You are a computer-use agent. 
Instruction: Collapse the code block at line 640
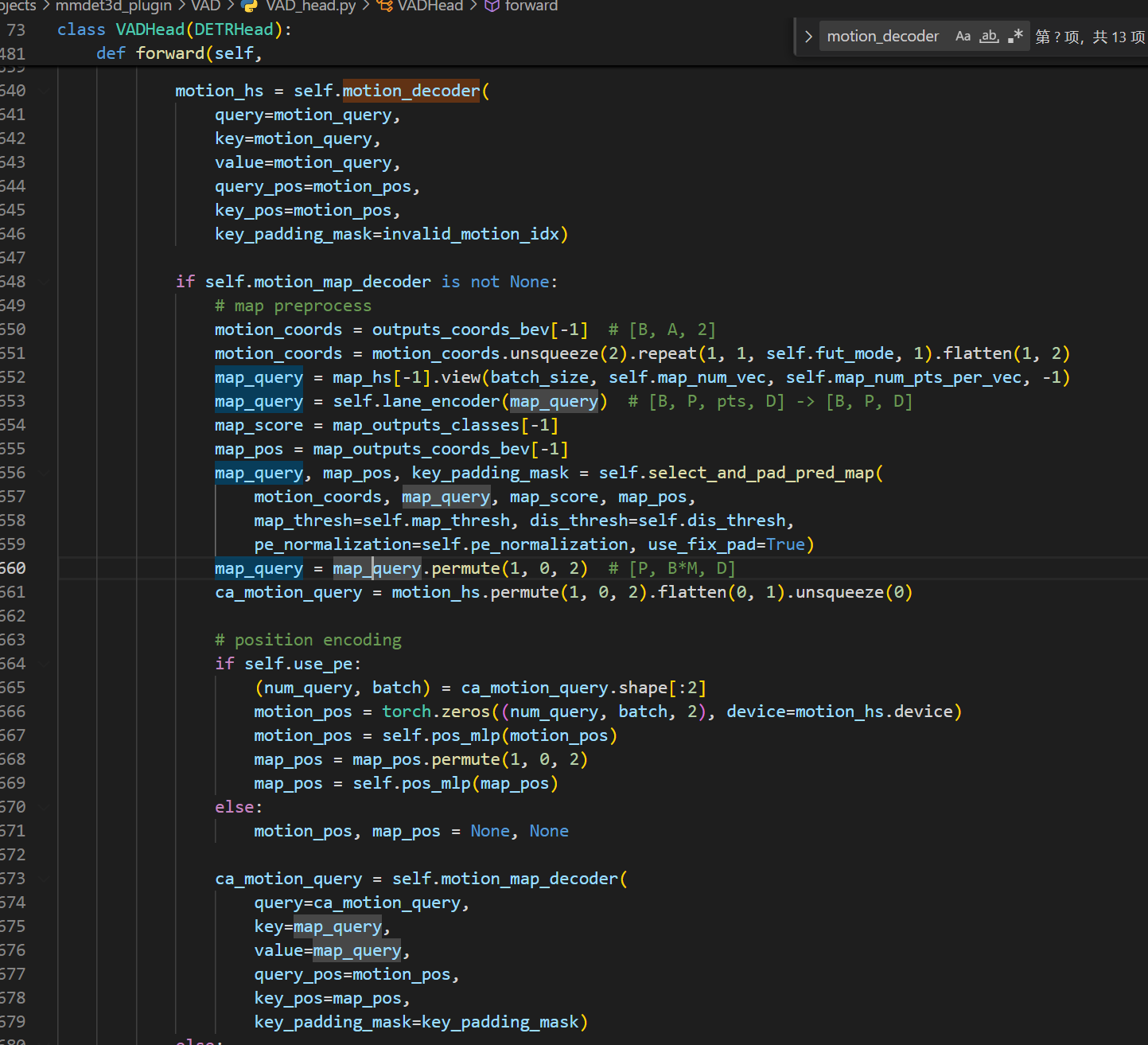[45, 91]
